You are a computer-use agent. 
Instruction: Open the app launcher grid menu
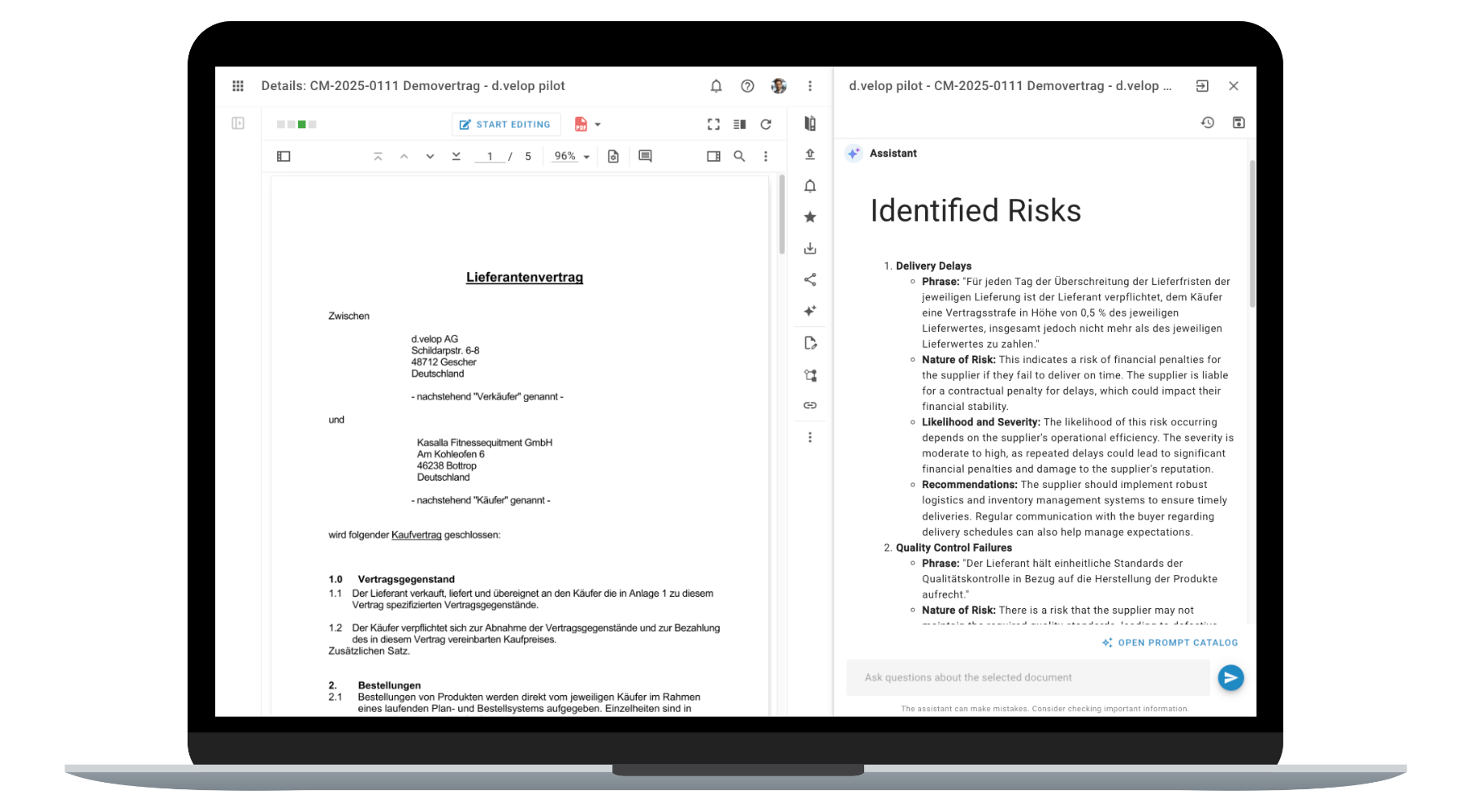(x=238, y=86)
